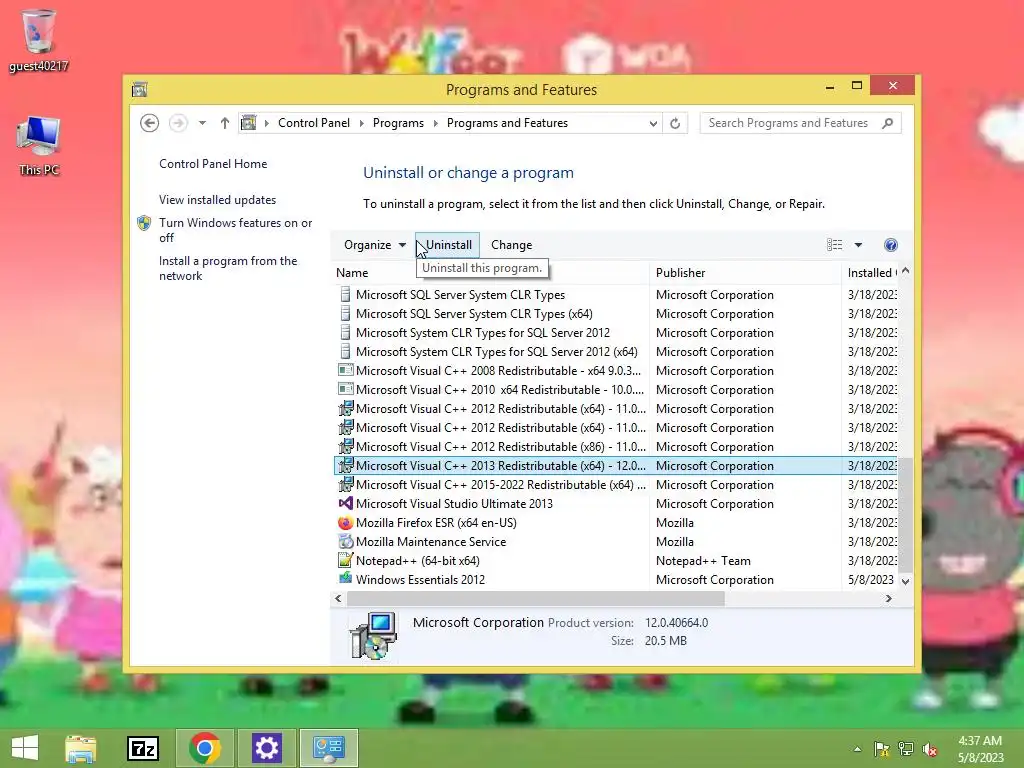This screenshot has width=1024, height=768.
Task: Click Control Panel in the breadcrumb
Action: [313, 123]
